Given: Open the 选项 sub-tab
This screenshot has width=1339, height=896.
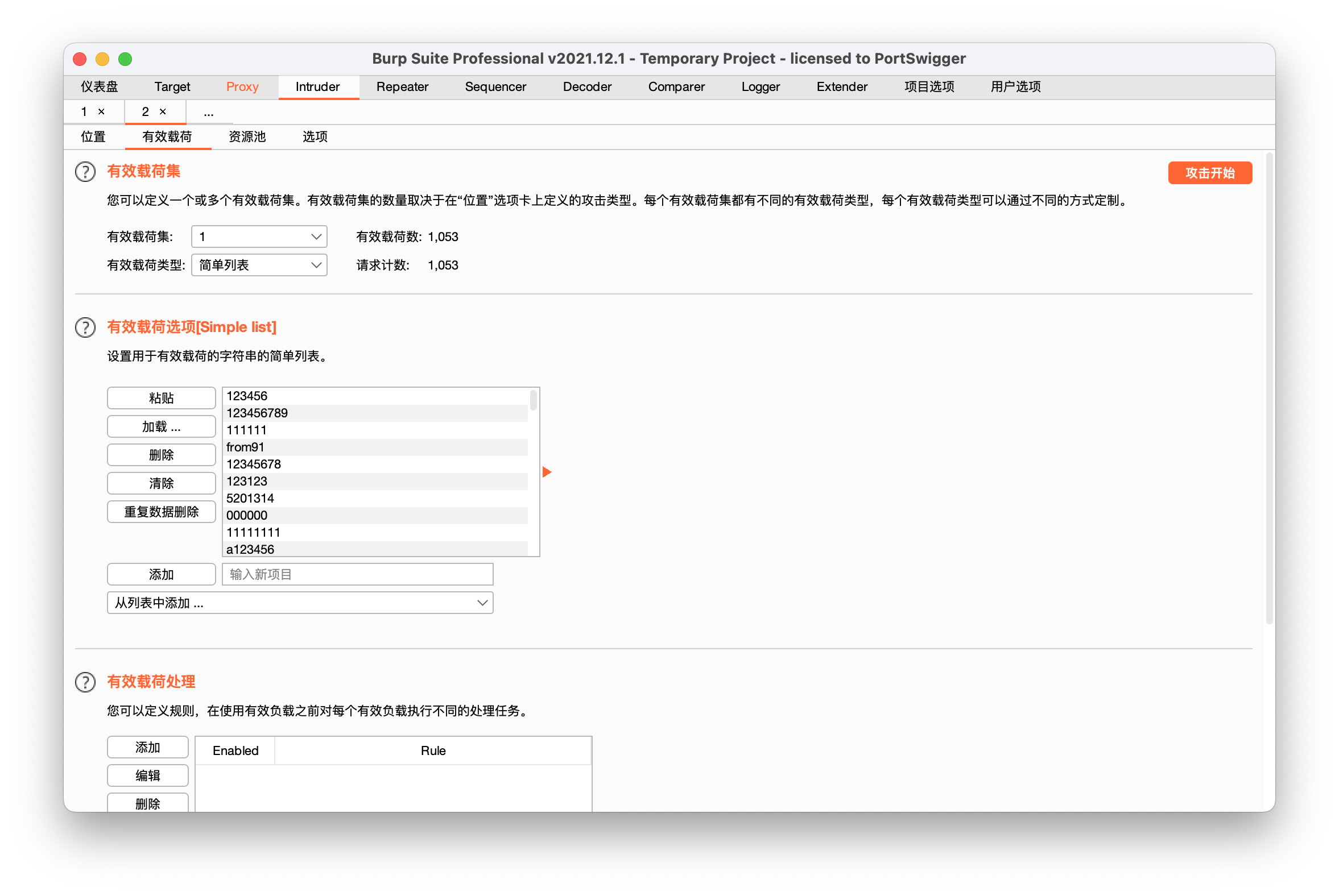Looking at the screenshot, I should coord(315,136).
